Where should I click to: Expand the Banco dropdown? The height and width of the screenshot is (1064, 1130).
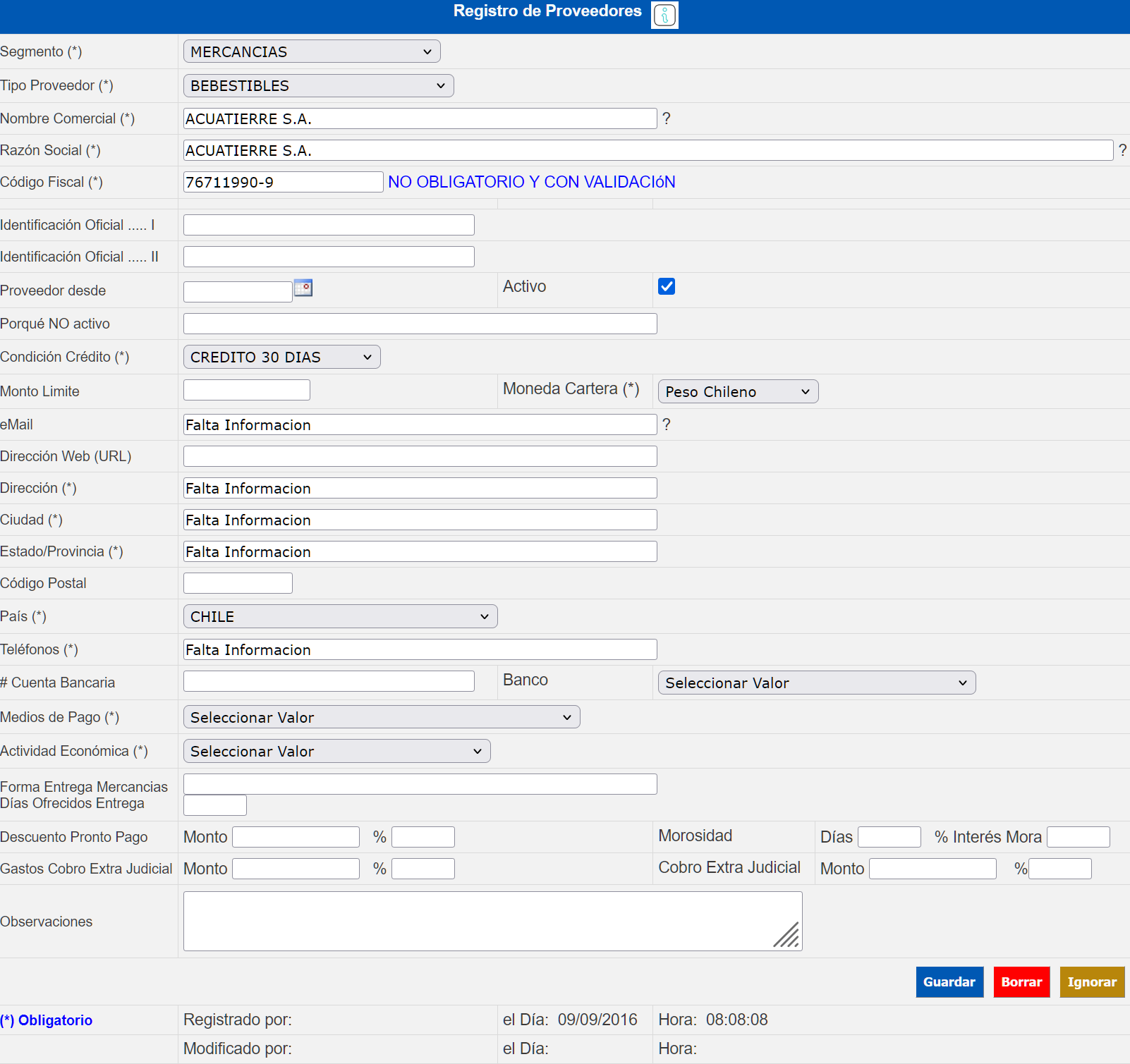pos(817,683)
